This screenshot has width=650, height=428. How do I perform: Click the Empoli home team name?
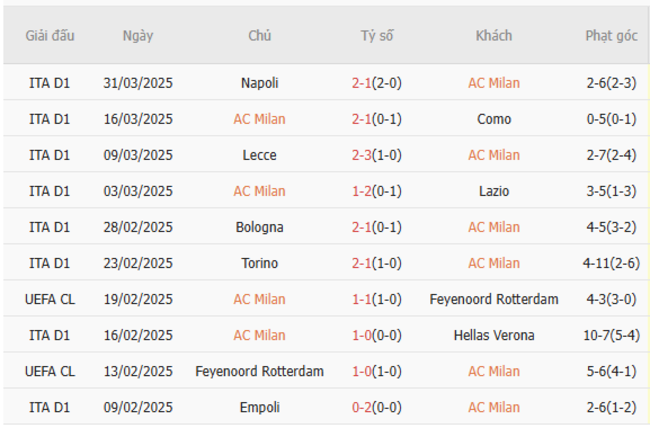click(x=260, y=407)
